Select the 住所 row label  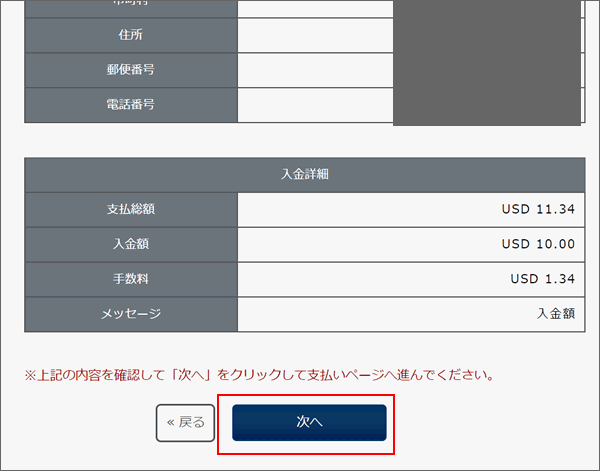[131, 35]
